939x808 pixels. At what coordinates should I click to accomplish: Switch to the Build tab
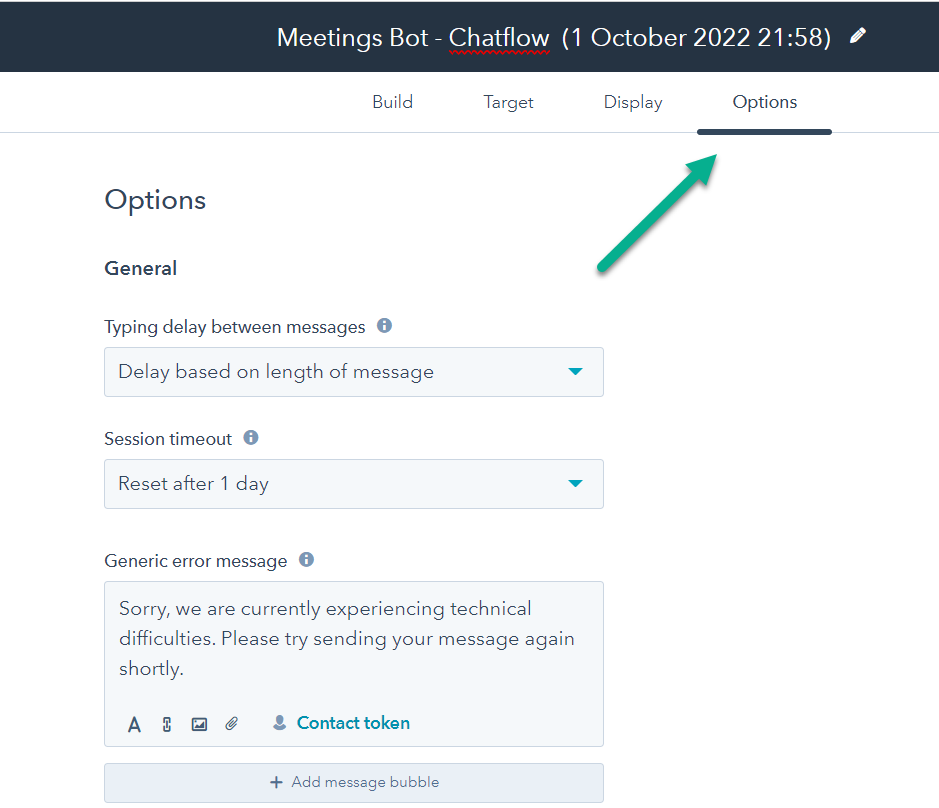tap(392, 101)
